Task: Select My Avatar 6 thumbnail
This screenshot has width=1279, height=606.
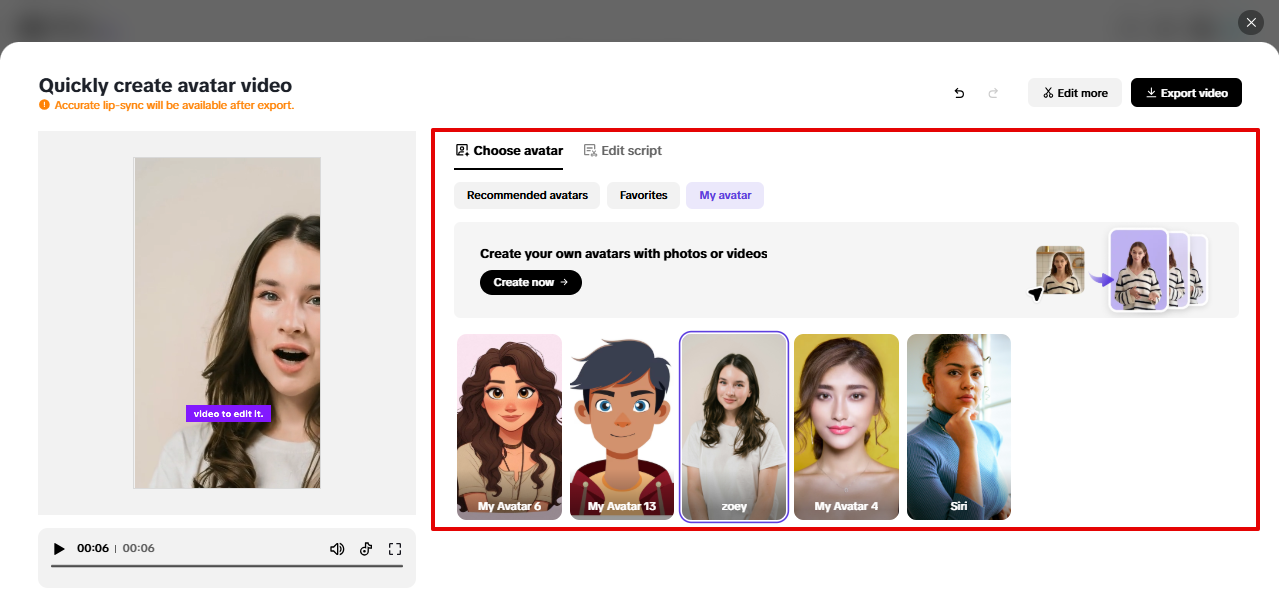Action: coord(509,426)
